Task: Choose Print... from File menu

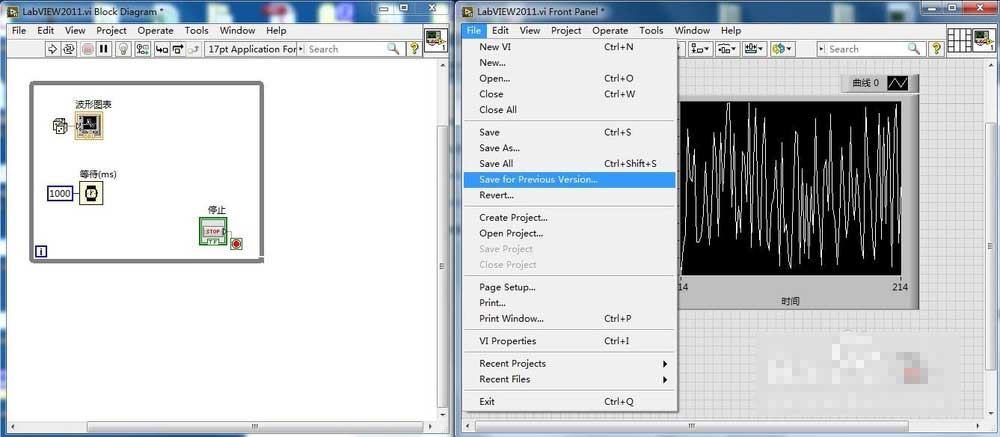Action: [x=569, y=303]
